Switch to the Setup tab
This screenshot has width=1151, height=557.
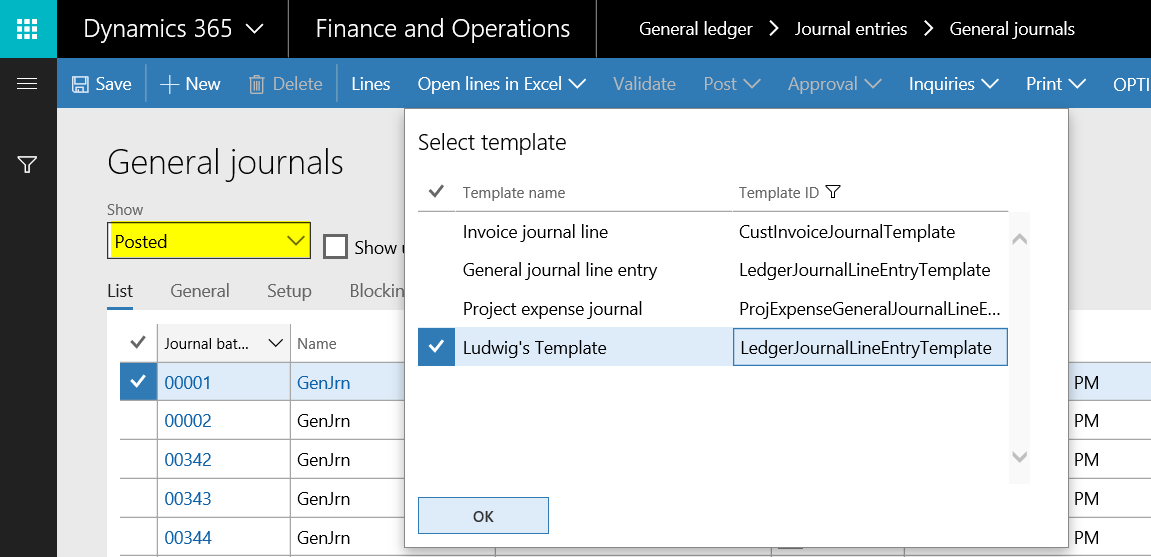[289, 291]
